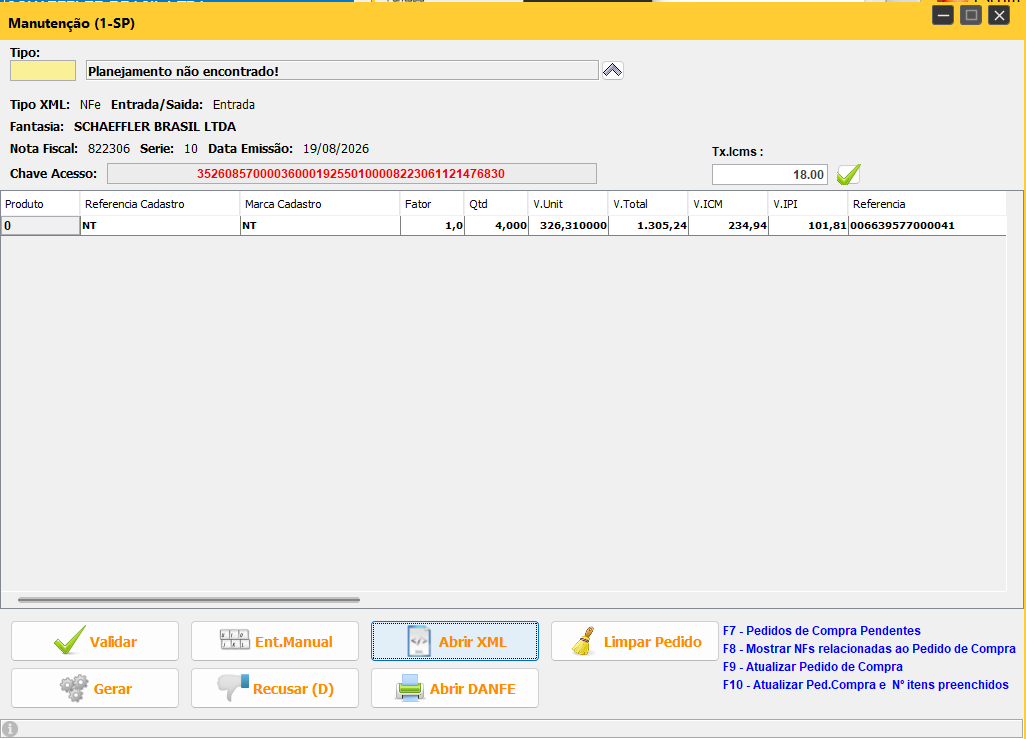
Task: Click the emission date 19/08/2026
Action: [x=336, y=149]
